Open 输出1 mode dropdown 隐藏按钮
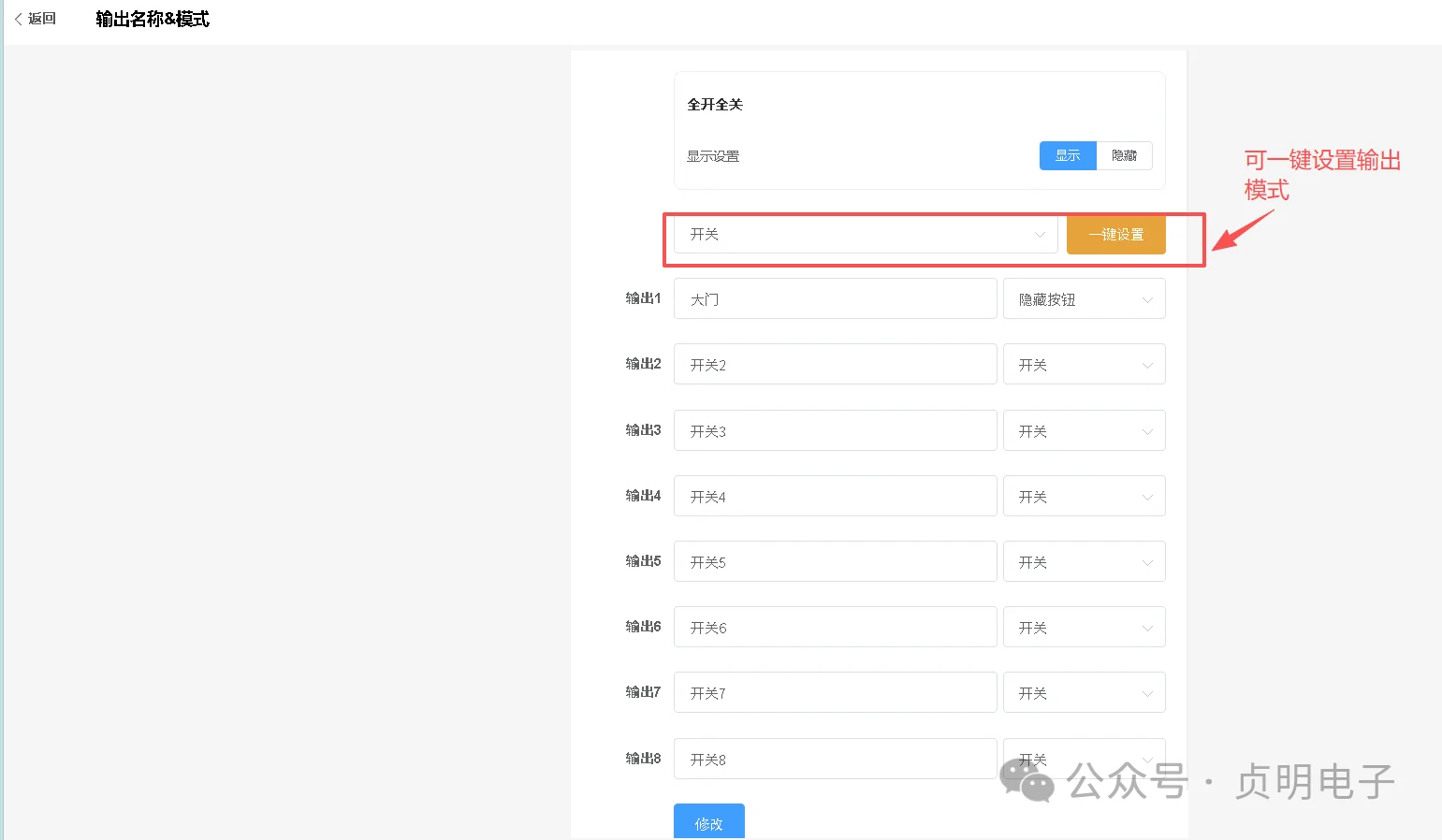The width and height of the screenshot is (1442, 840). (1085, 299)
